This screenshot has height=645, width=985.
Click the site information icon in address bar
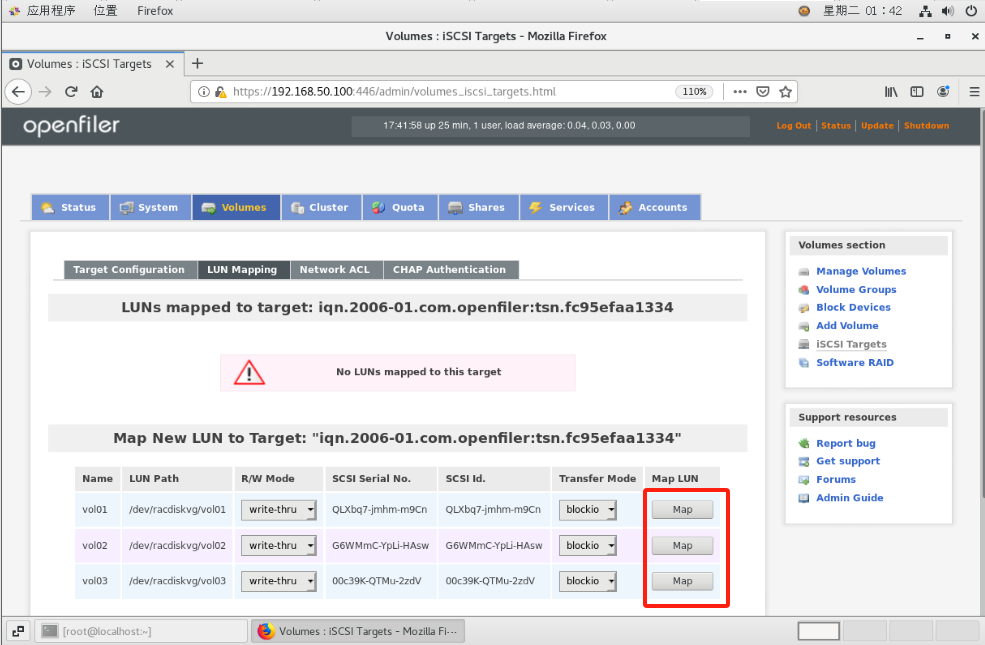[x=204, y=92]
